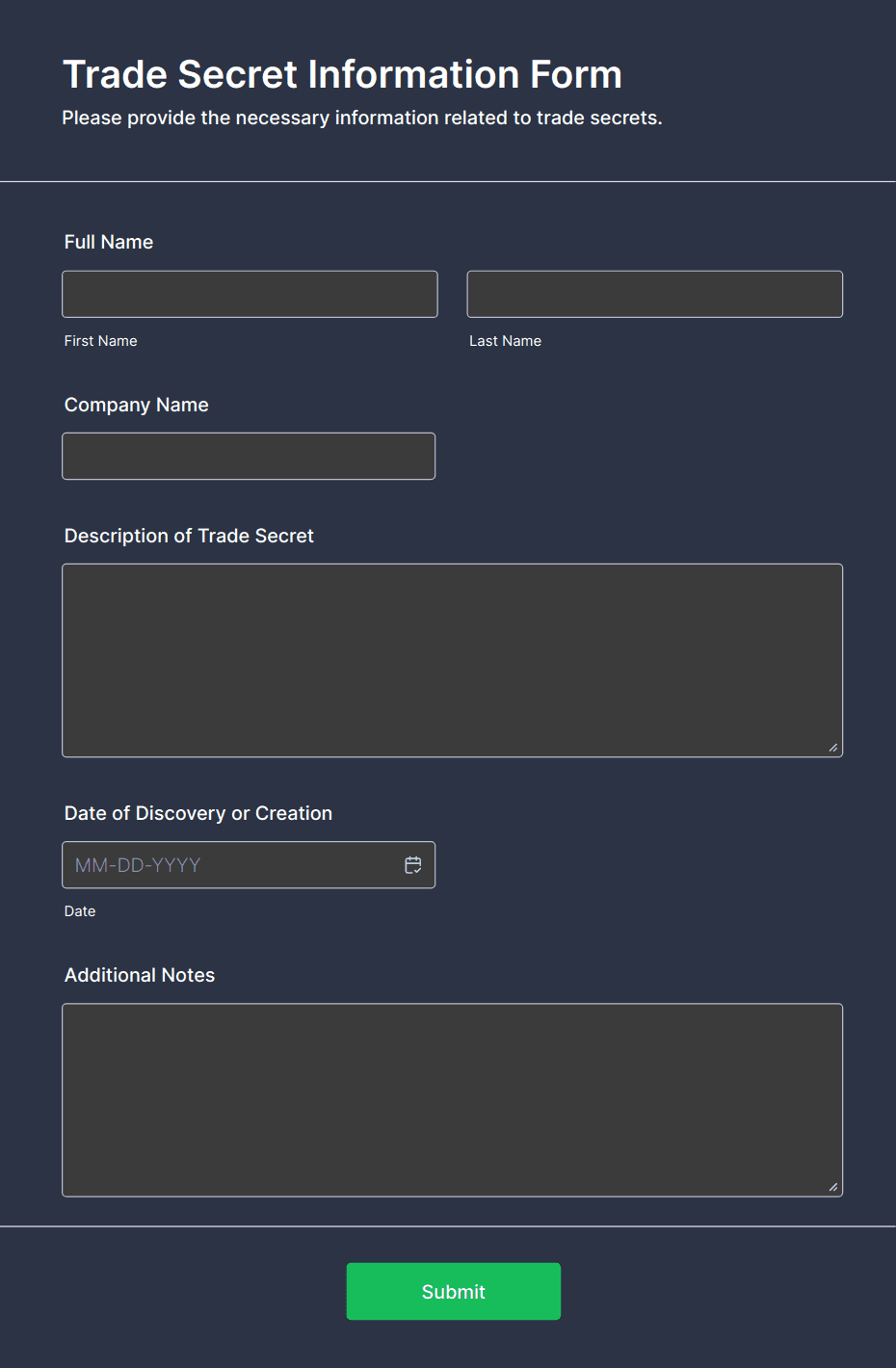Click the Last Name sublabel text
Viewport: 896px width, 1368px height.
[505, 341]
